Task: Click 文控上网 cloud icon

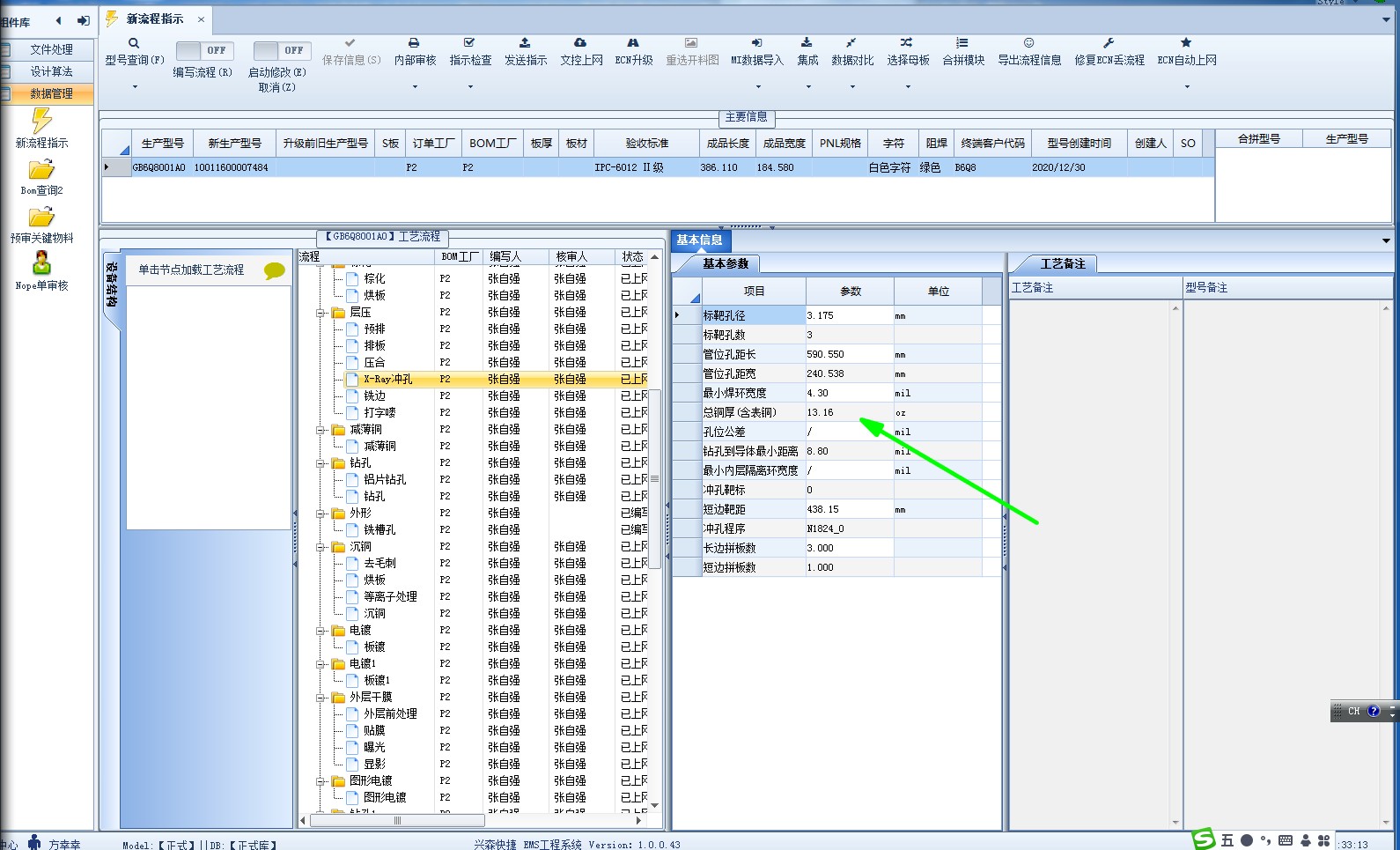Action: click(x=580, y=42)
